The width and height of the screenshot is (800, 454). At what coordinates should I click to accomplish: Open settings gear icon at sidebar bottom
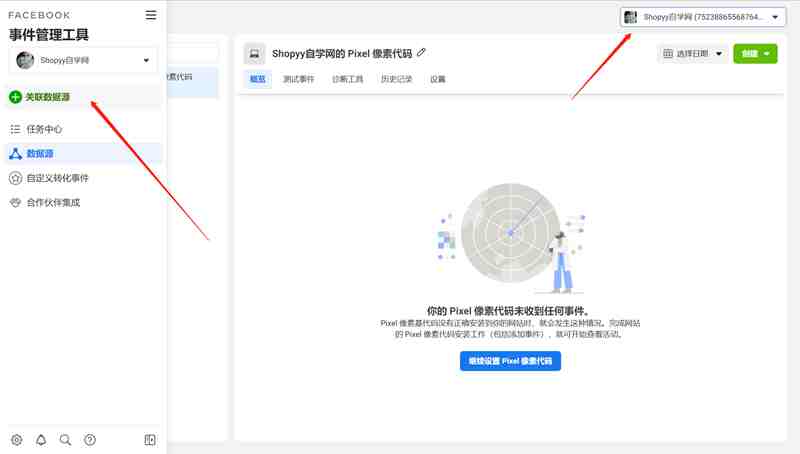pos(17,440)
